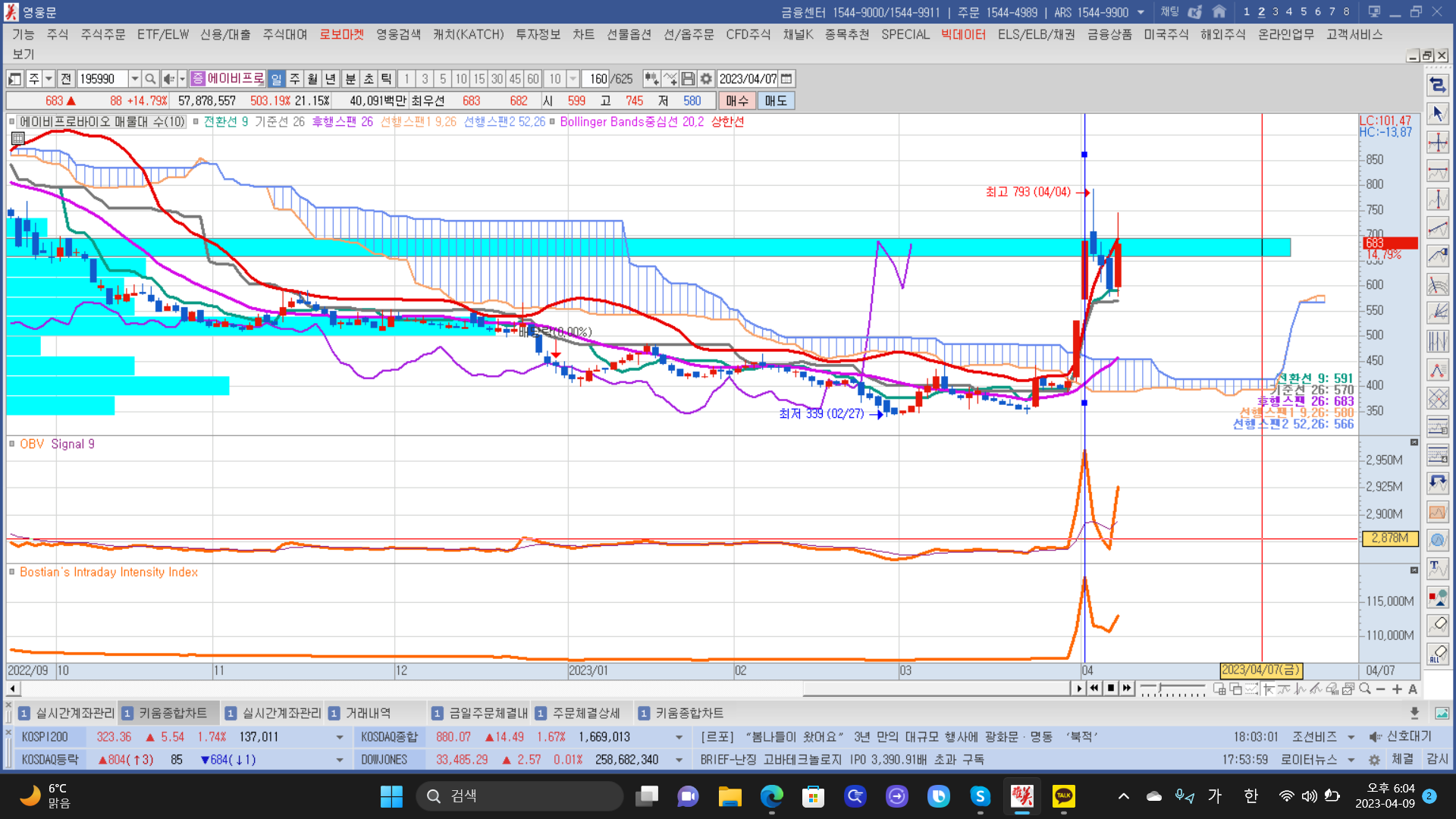Select the daily (일) chart period

[276, 79]
